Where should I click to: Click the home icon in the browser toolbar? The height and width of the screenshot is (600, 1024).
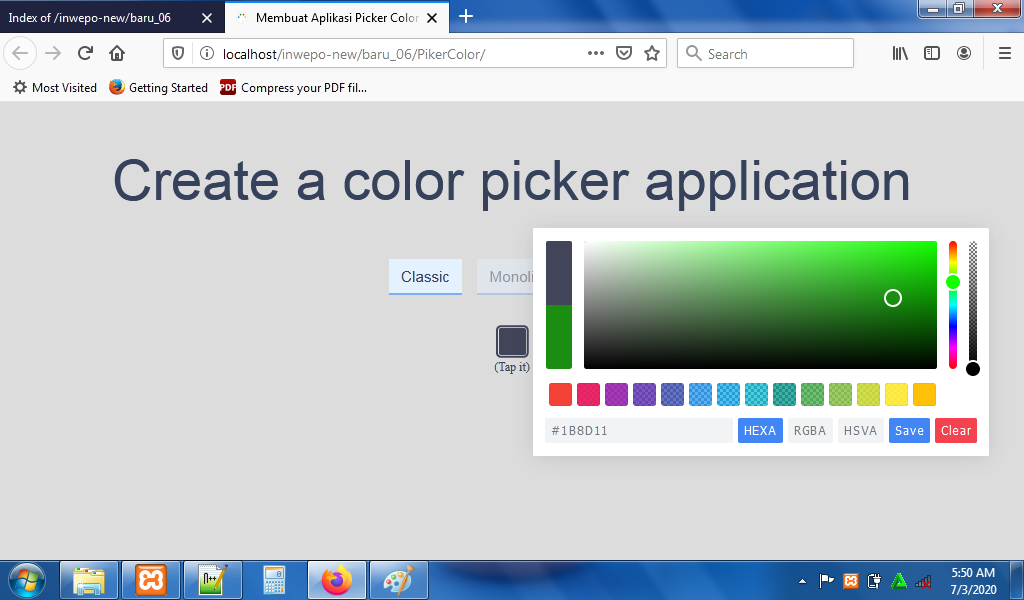tap(115, 53)
